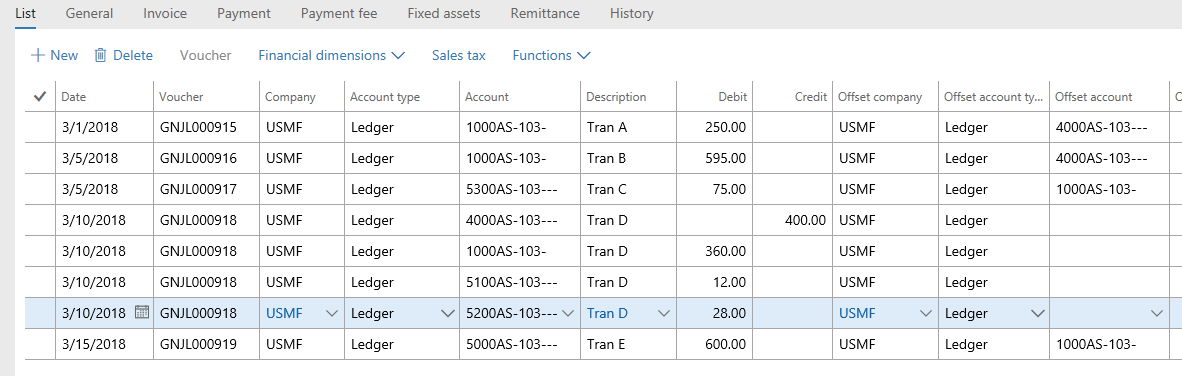The height and width of the screenshot is (376, 1182).
Task: Click the trash can Delete icon
Action: (100, 55)
